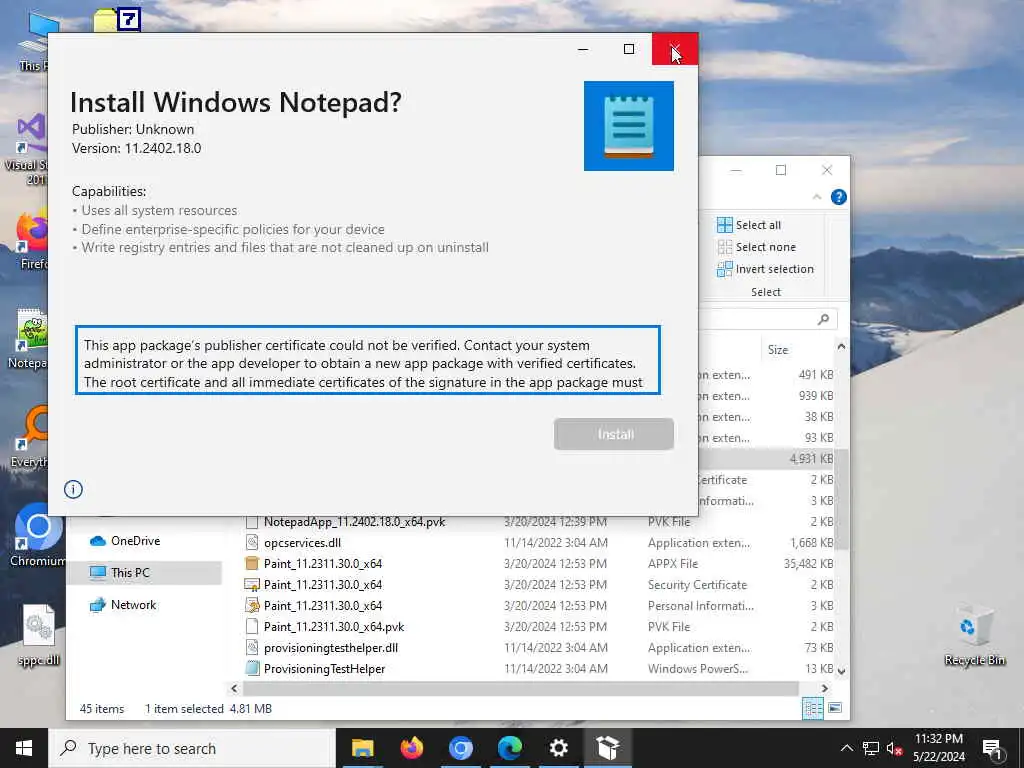
Task: Click the muted volume tray icon
Action: tap(894, 748)
